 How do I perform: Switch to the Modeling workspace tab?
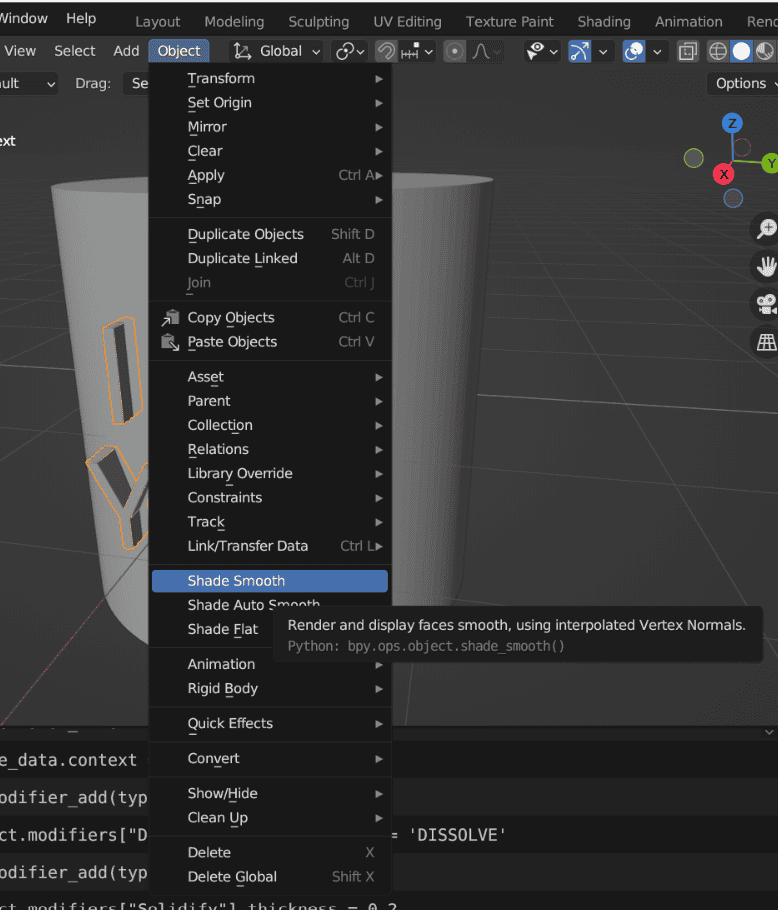[234, 22]
